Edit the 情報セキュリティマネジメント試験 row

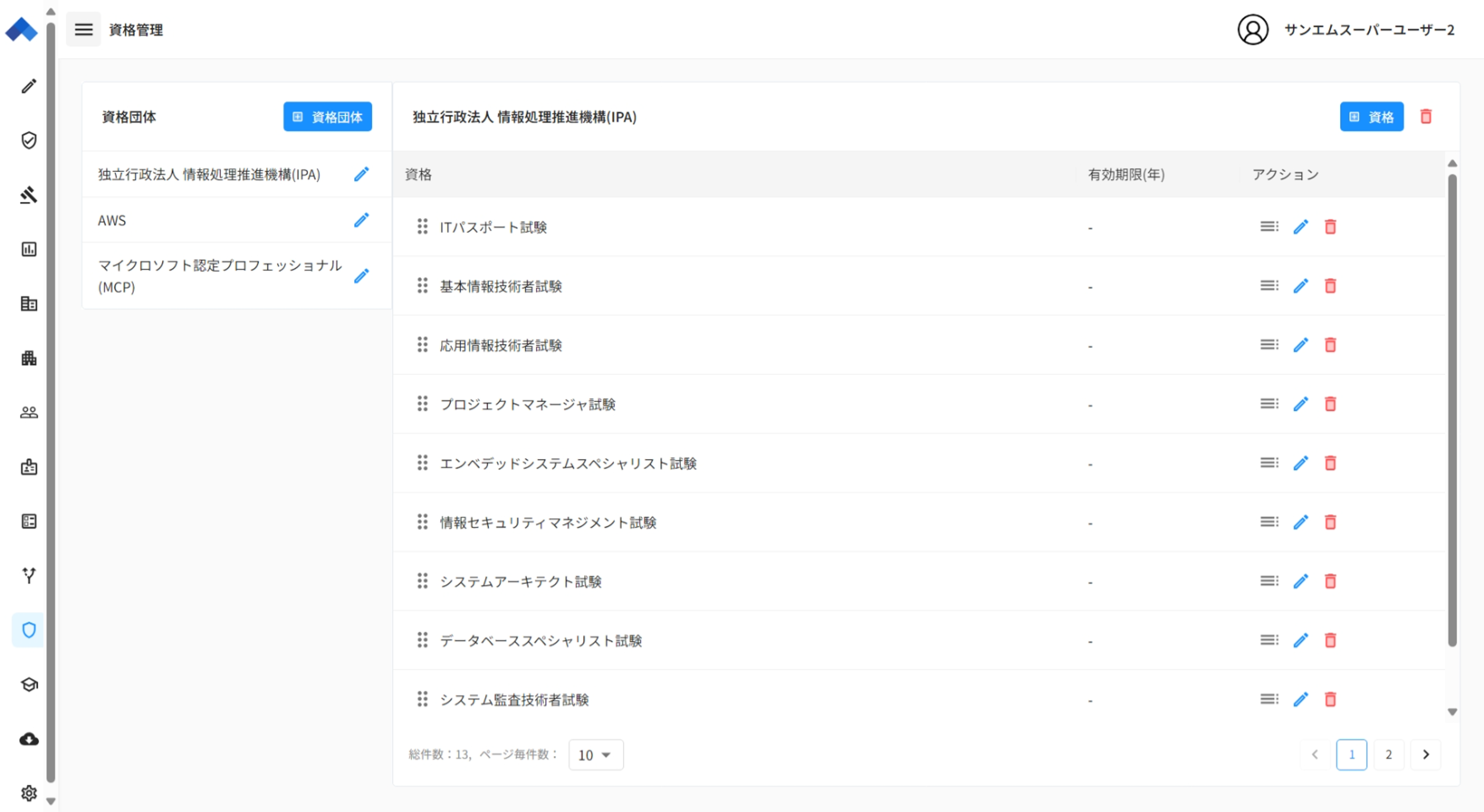pyautogui.click(x=1300, y=522)
